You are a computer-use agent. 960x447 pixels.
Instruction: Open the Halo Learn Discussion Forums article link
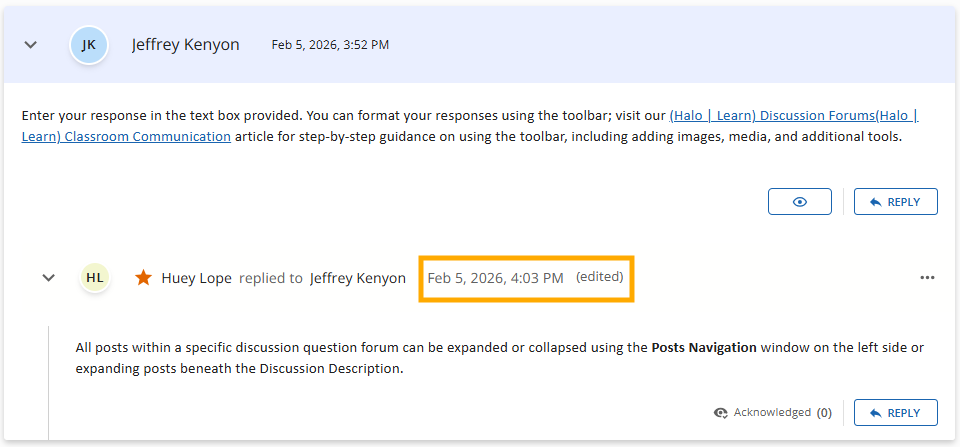pos(793,116)
